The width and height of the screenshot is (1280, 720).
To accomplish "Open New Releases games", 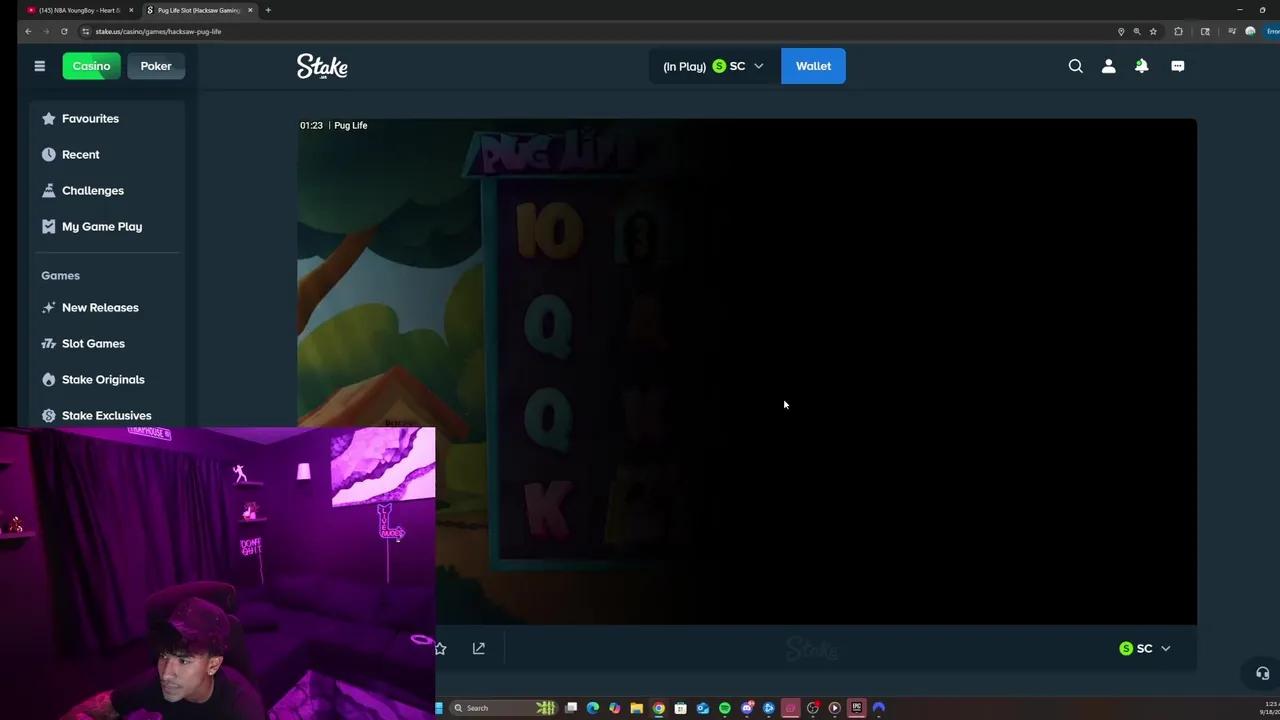I will pos(106,307).
